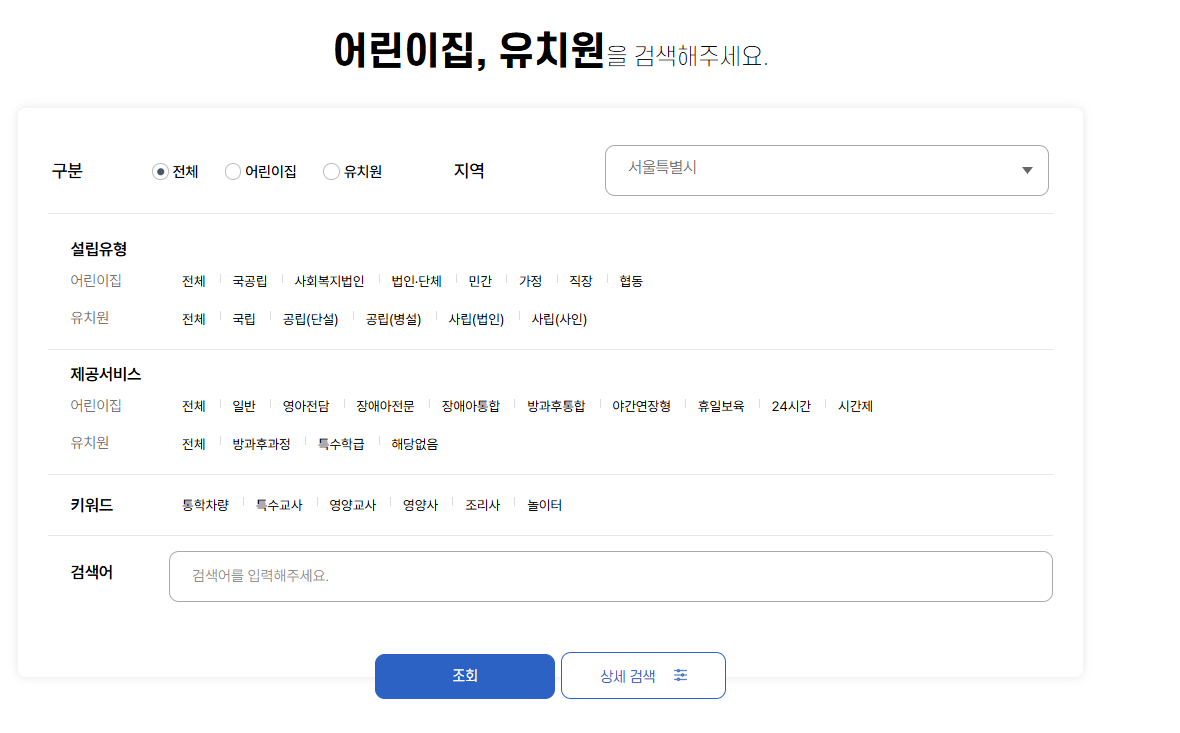This screenshot has height=733, width=1180.
Task: Select the 유치원 radio button
Action: click(331, 172)
